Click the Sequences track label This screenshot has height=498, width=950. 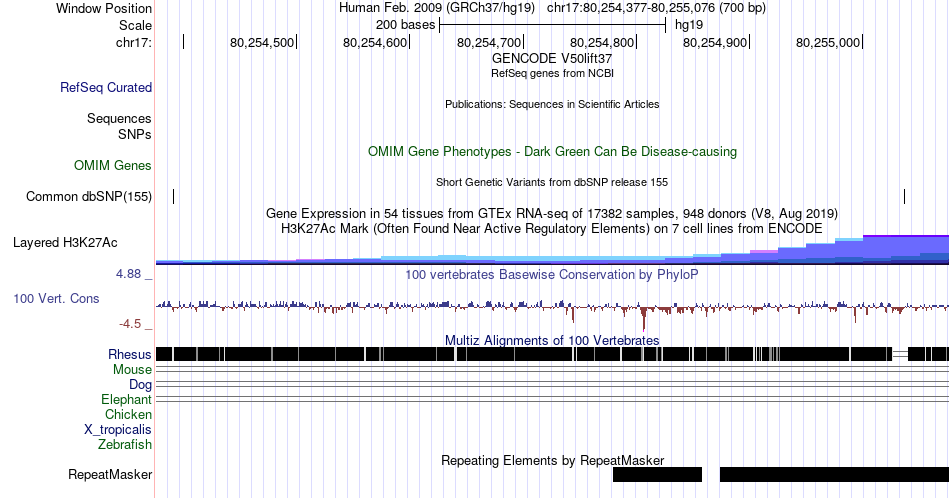119,119
